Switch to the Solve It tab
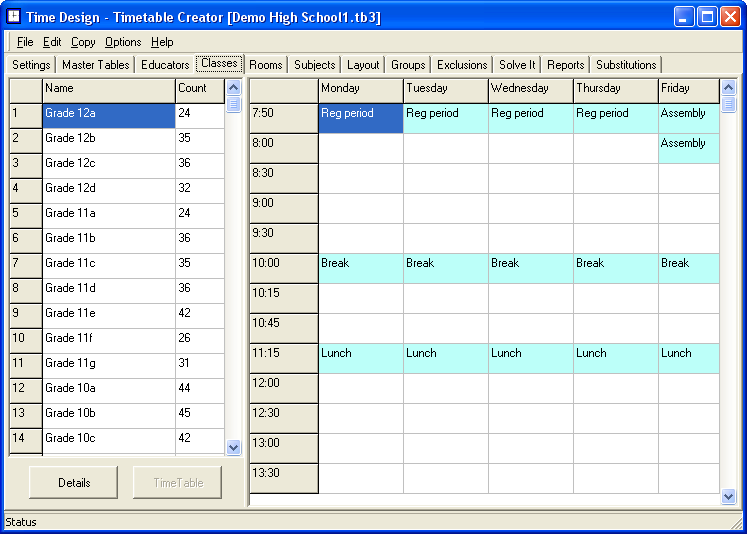The width and height of the screenshot is (747, 534). tap(517, 65)
